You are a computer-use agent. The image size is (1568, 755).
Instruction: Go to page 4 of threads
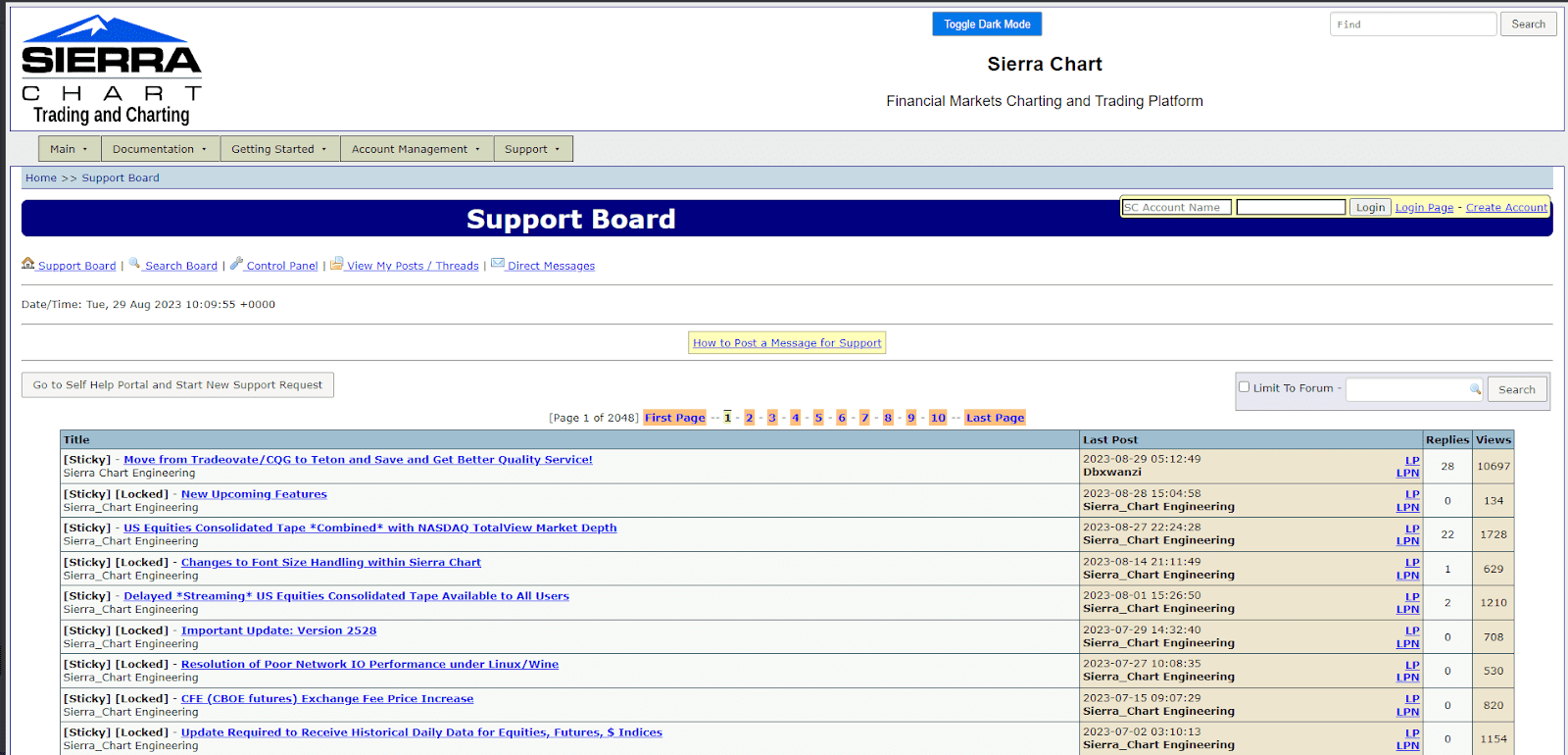coord(796,418)
